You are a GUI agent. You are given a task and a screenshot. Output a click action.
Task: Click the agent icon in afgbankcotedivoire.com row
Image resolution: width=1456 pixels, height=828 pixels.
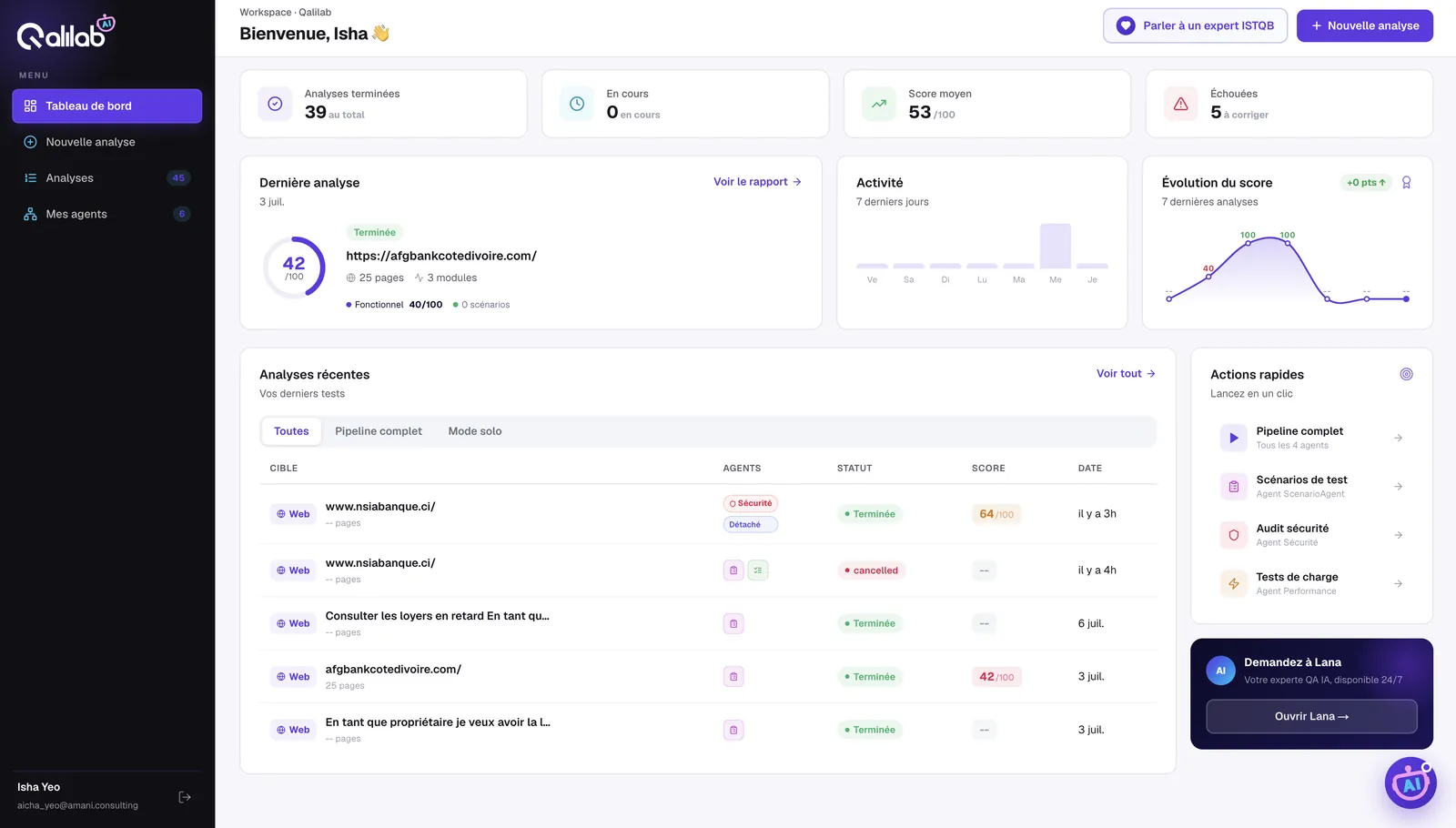coord(733,677)
